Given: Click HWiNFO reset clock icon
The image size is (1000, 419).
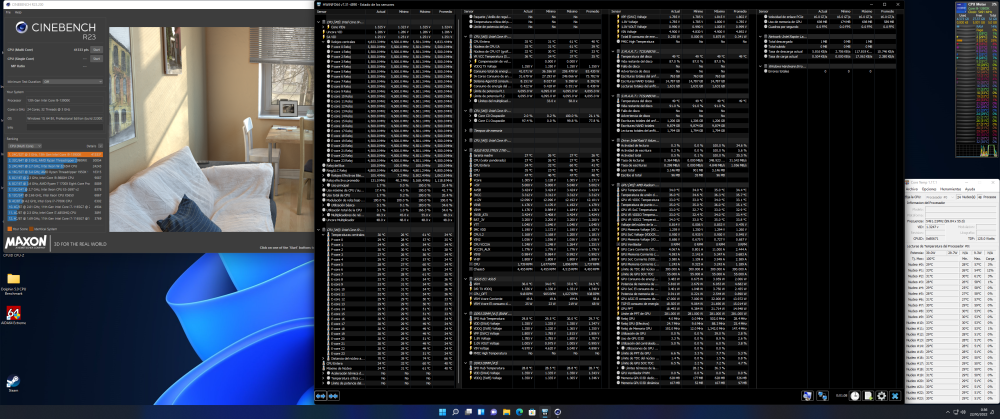Looking at the screenshot, I should pyautogui.click(x=855, y=396).
